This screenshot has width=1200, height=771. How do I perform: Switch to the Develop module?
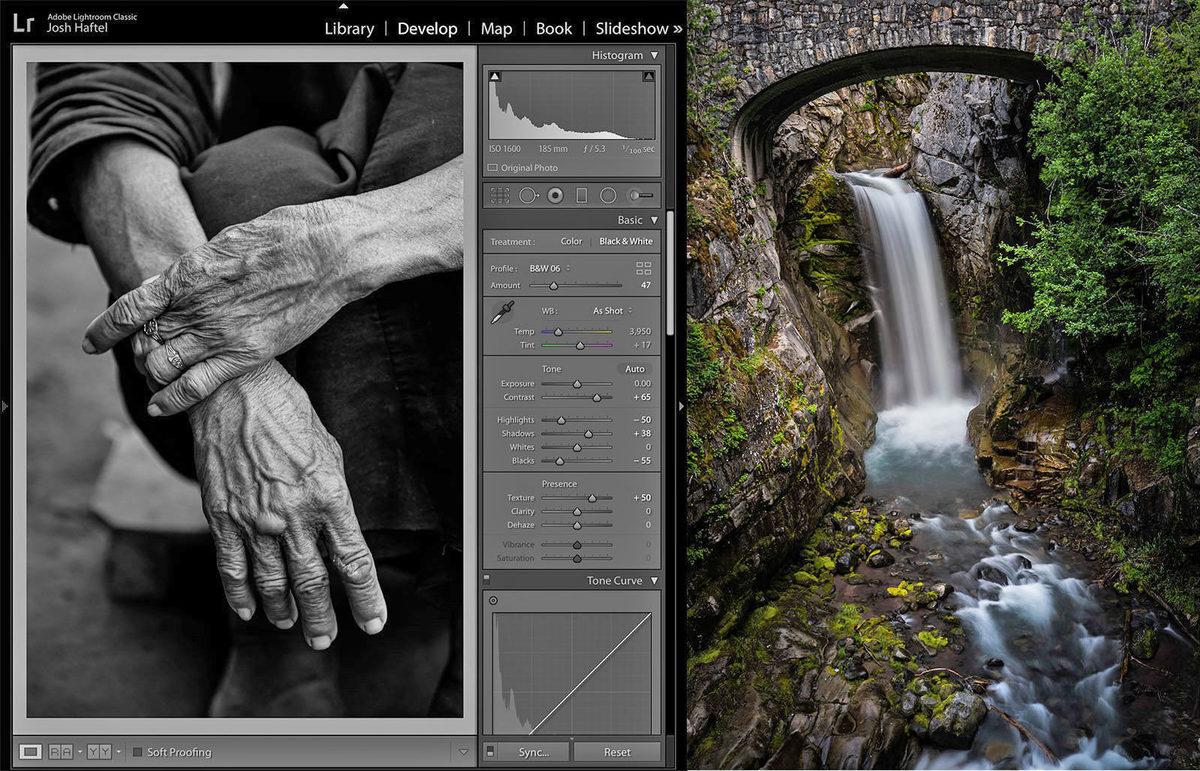pyautogui.click(x=428, y=28)
